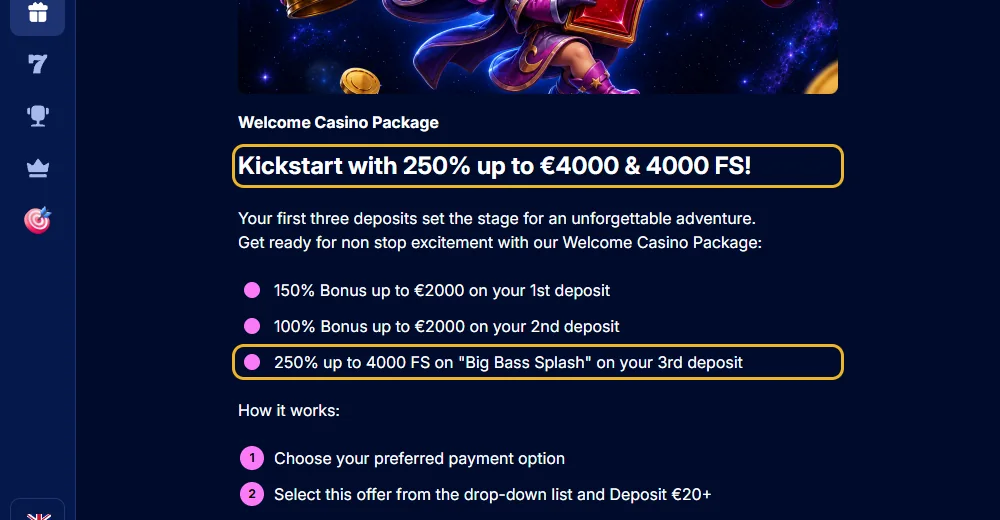The width and height of the screenshot is (1000, 520).
Task: Select the highlighted 4000 FS 3rd deposit line
Action: (538, 362)
